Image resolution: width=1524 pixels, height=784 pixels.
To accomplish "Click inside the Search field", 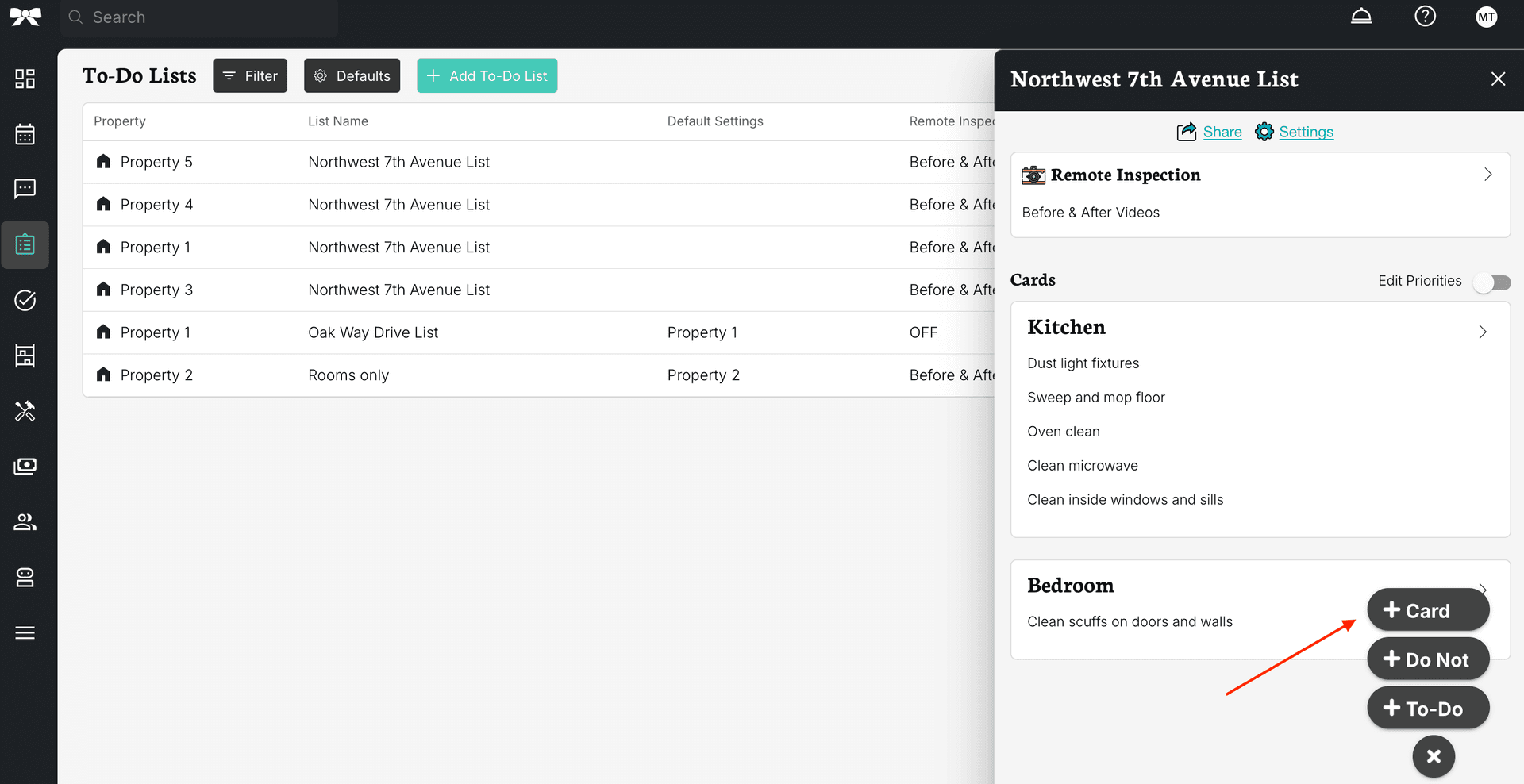I will [198, 17].
